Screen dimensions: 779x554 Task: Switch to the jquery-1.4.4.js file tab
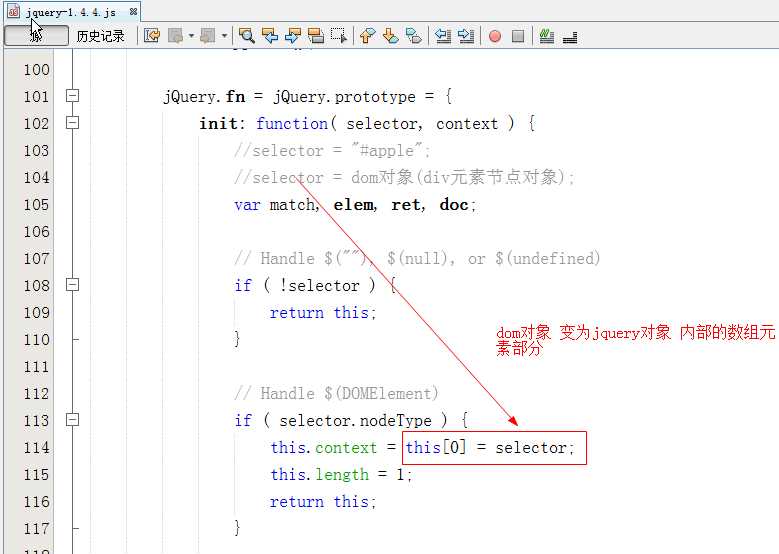[x=74, y=12]
